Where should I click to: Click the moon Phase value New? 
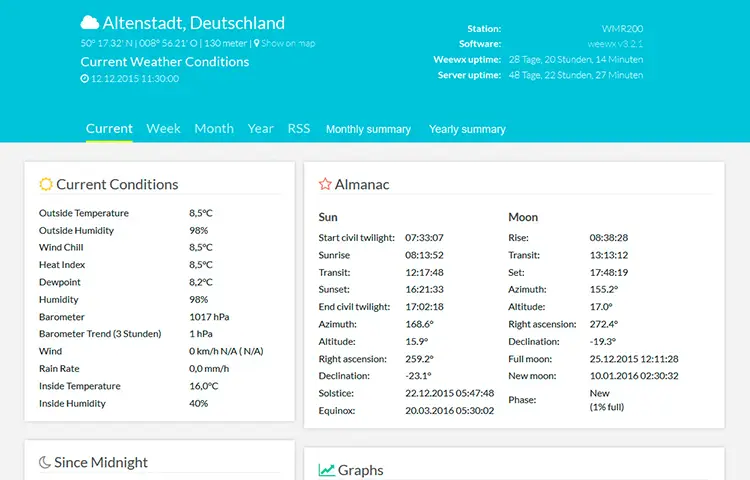pos(599,393)
